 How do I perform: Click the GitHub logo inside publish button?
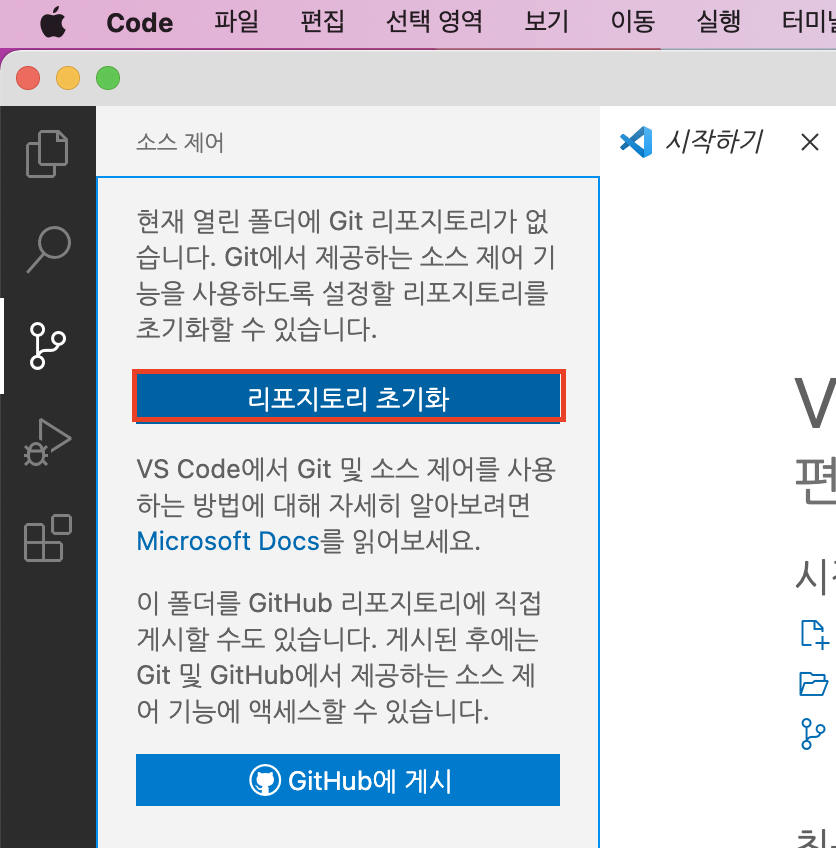(x=265, y=780)
